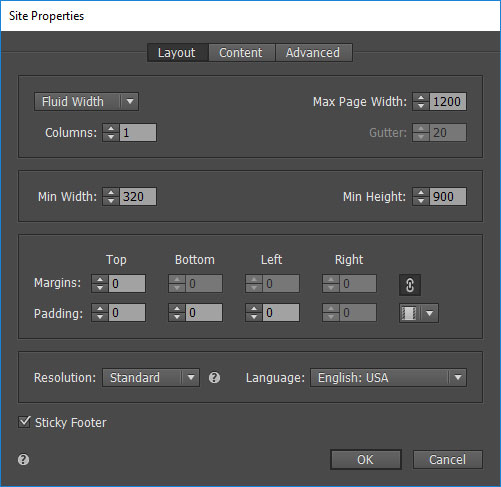
Task: Switch to the Content tab
Action: [x=241, y=53]
